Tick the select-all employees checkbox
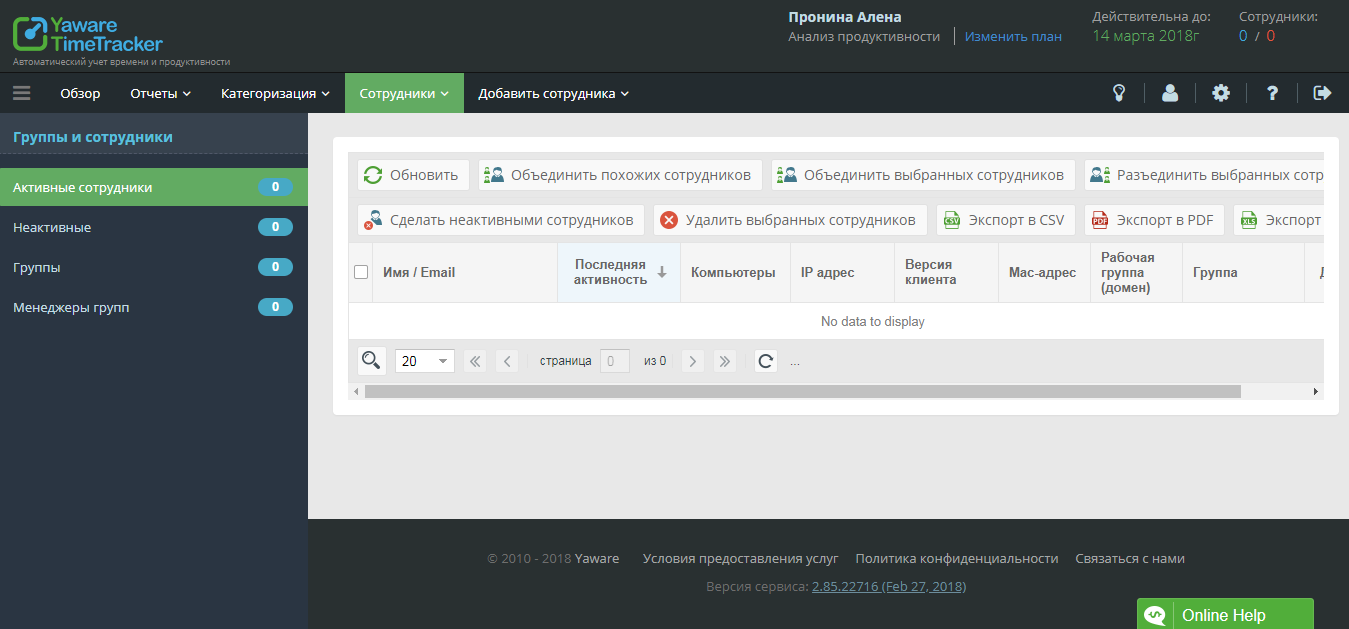Image resolution: width=1349 pixels, height=629 pixels. click(361, 272)
